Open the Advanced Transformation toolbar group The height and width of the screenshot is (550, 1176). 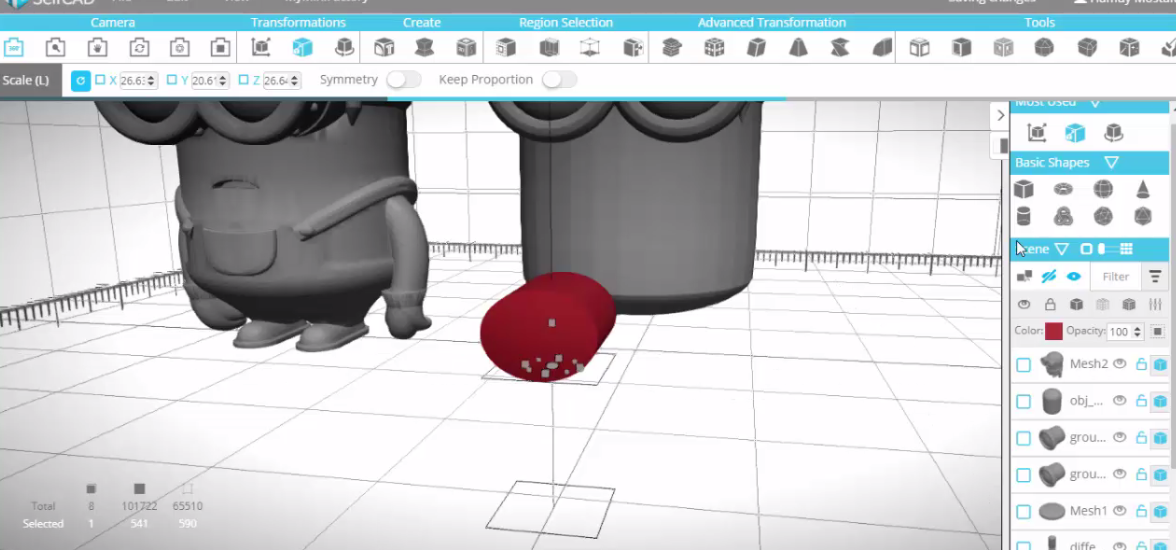[772, 23]
